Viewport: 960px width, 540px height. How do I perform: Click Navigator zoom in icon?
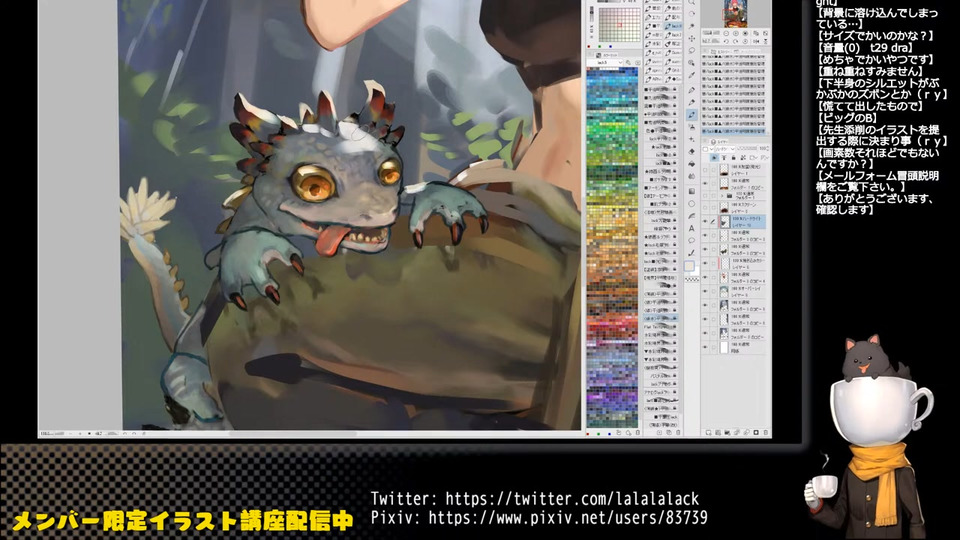736,33
